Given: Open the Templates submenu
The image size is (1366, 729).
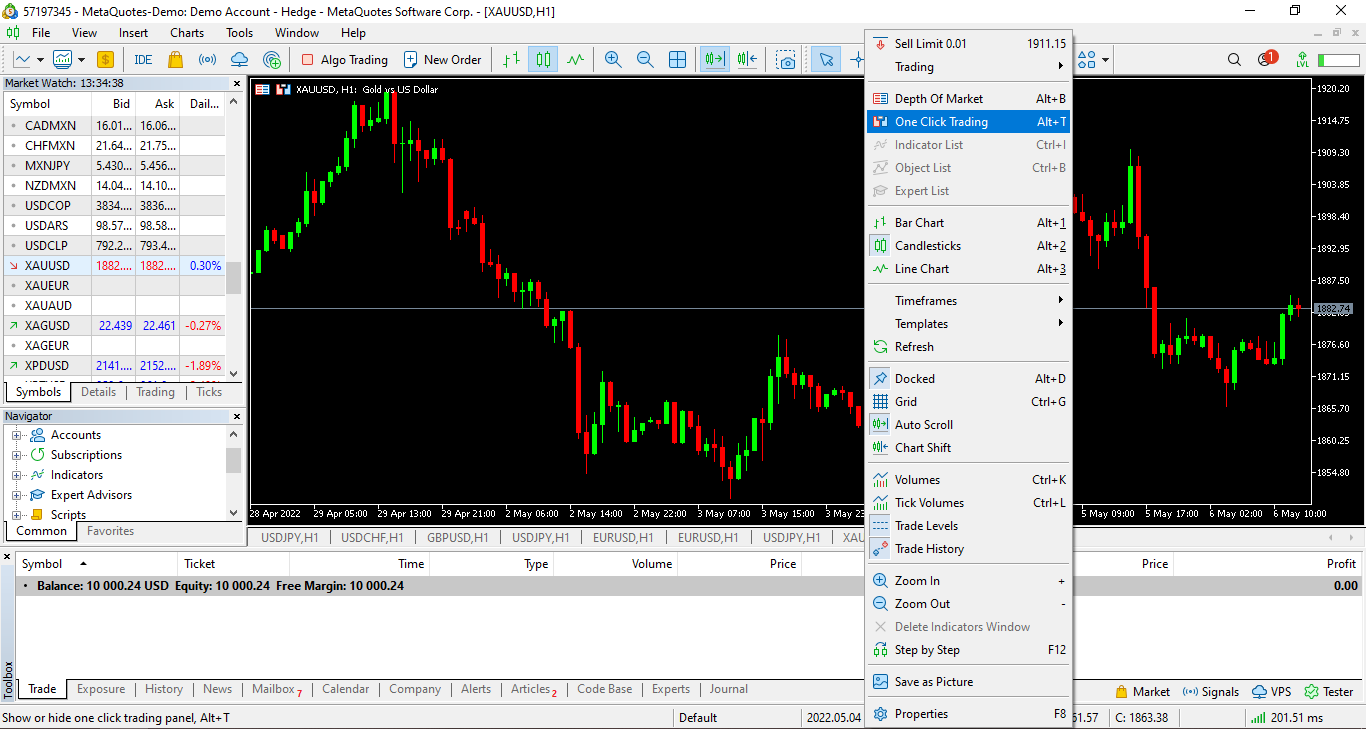Looking at the screenshot, I should tap(968, 324).
